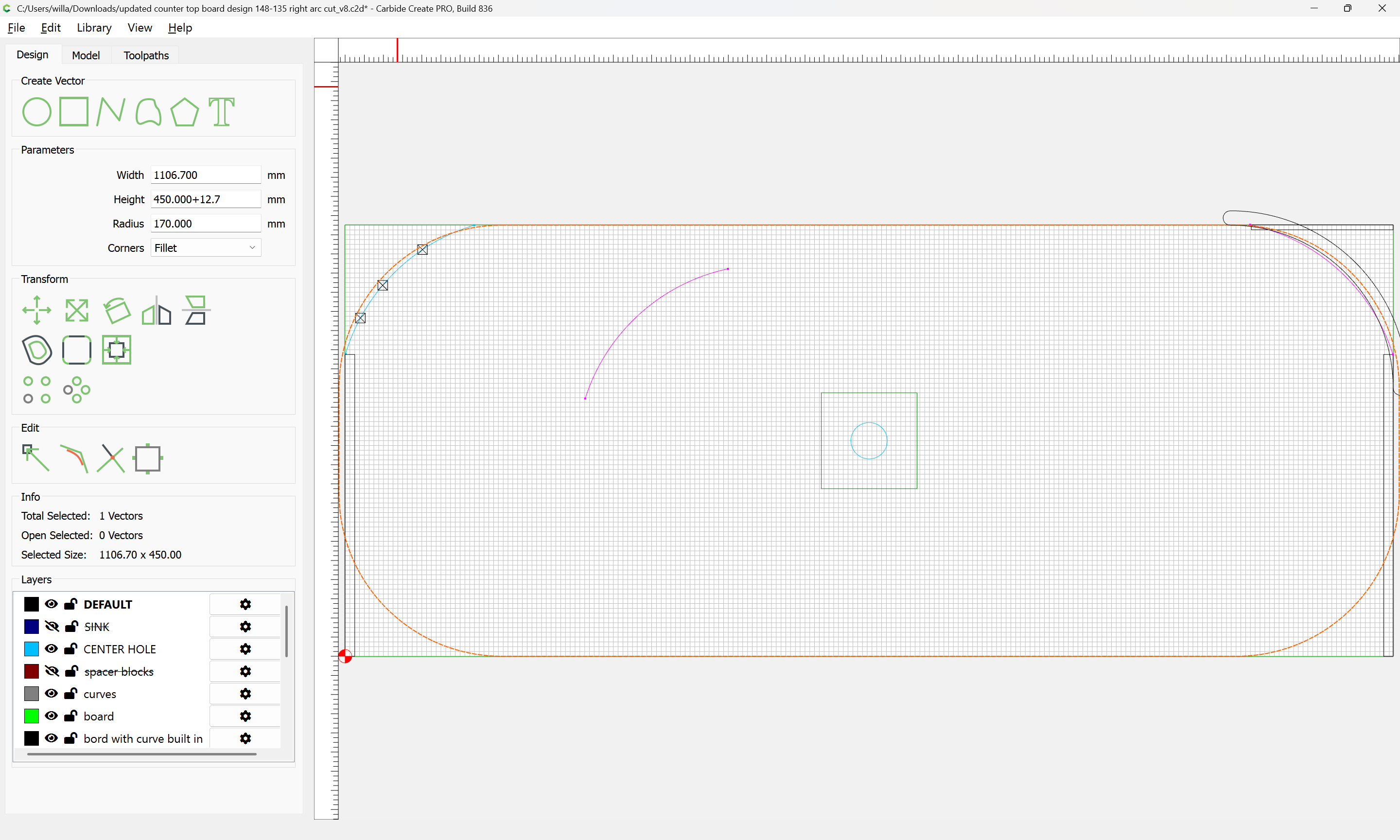Image resolution: width=1400 pixels, height=840 pixels.
Task: Open the Offset Vector tool
Action: [37, 350]
